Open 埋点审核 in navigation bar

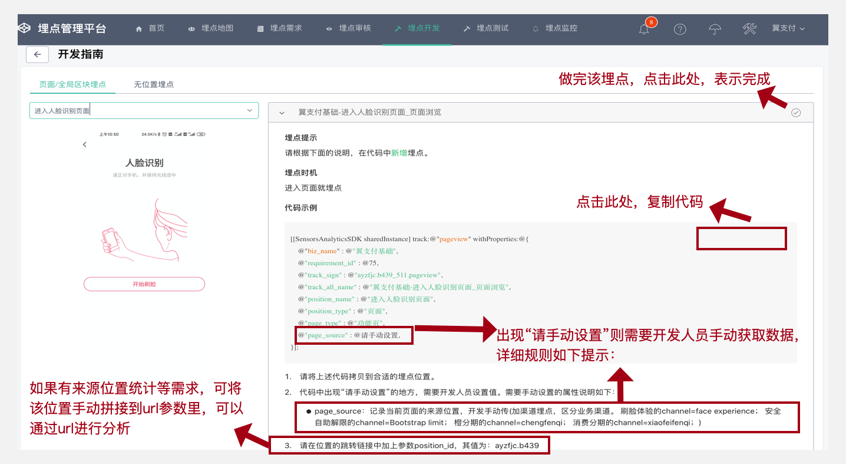pos(348,29)
